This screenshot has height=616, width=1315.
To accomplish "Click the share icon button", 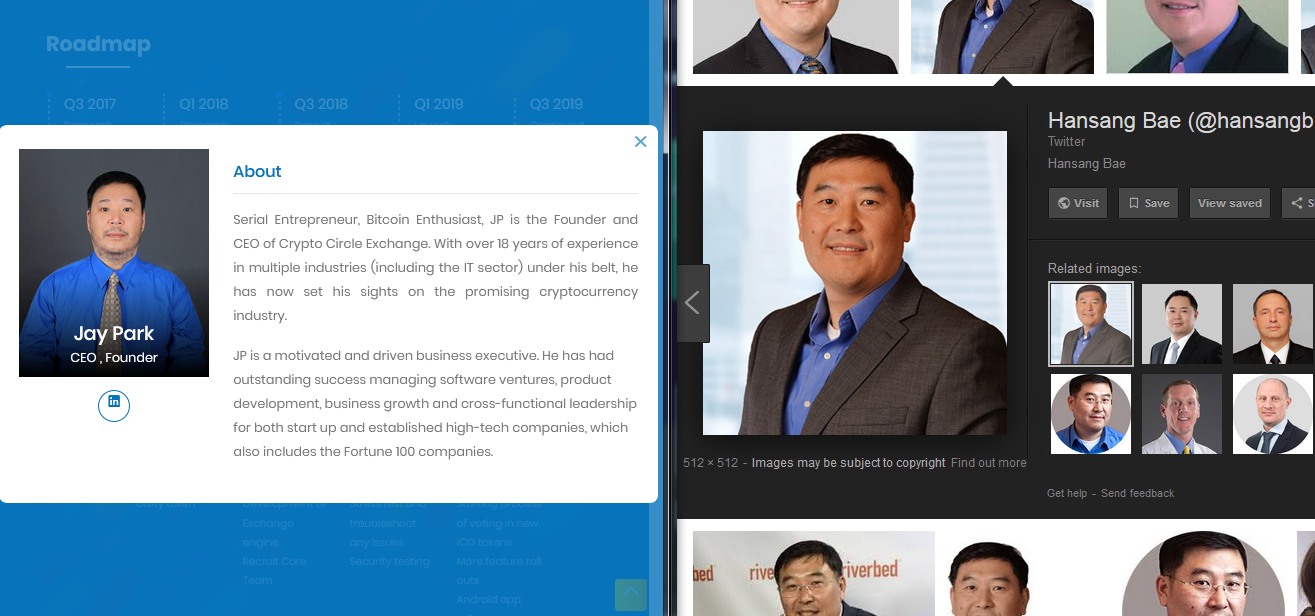I will coord(1298,203).
